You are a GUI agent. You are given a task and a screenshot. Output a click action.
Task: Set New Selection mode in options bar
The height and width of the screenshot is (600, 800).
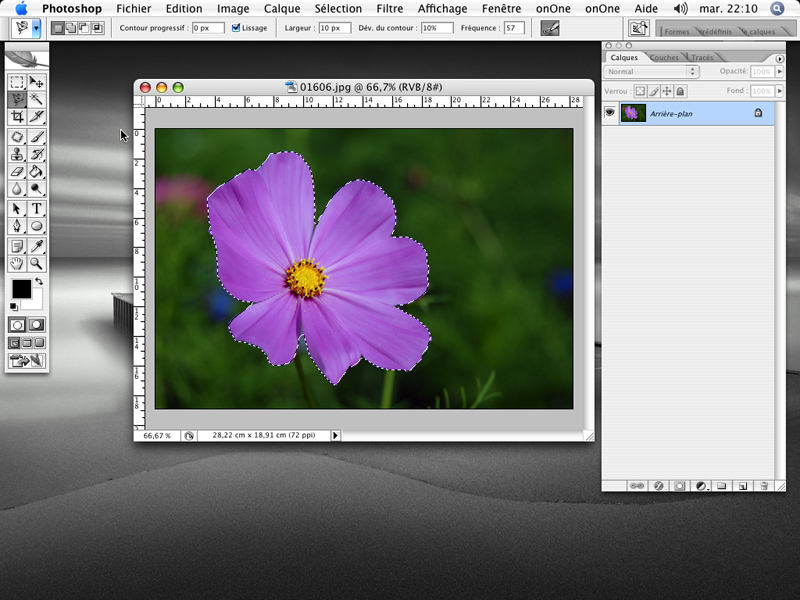tap(58, 29)
